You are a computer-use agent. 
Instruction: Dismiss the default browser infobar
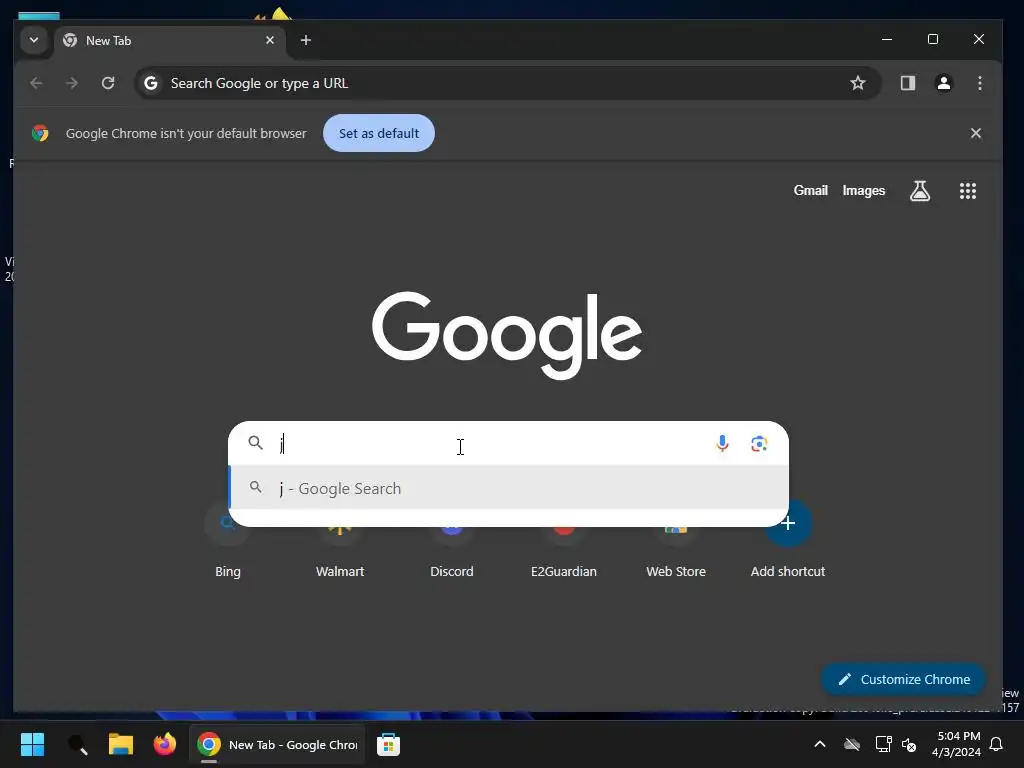[976, 133]
